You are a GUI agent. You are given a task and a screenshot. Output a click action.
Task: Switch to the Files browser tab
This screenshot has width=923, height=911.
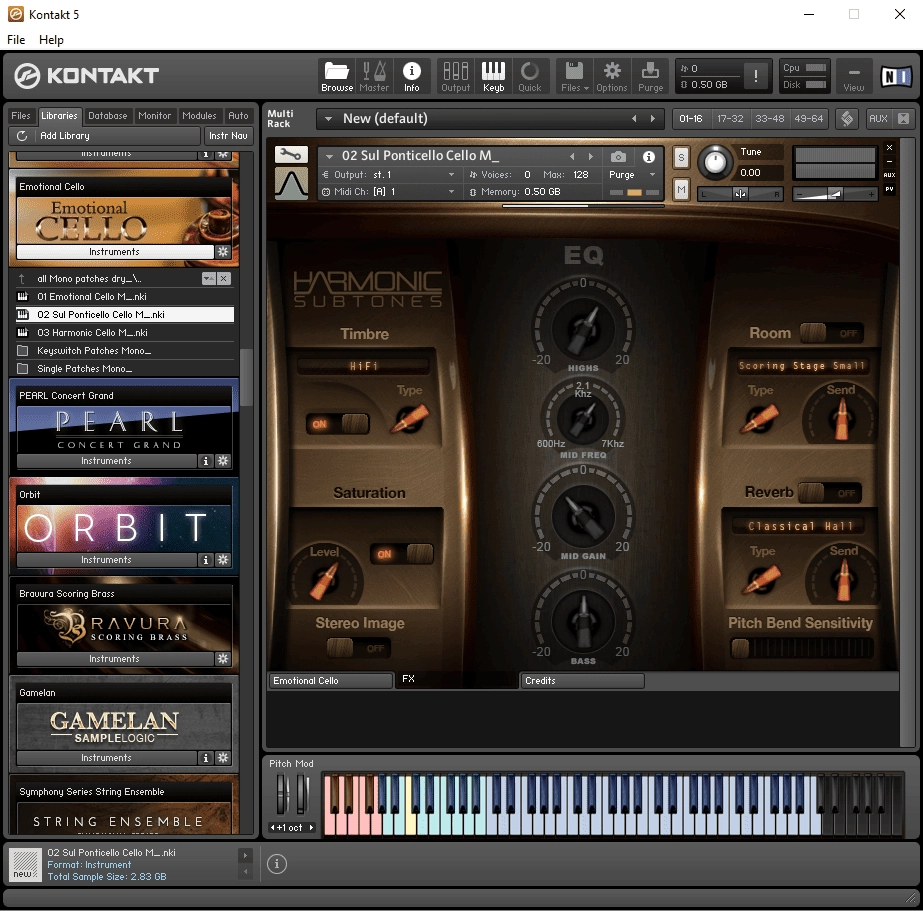21,116
